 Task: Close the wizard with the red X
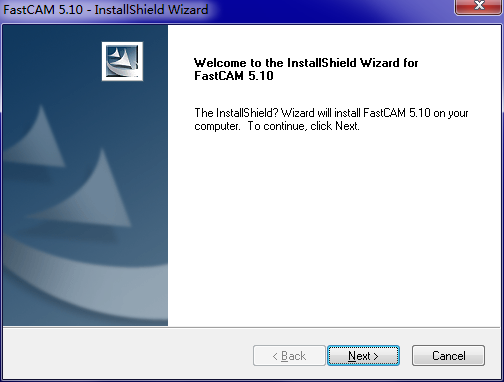pos(479,6)
